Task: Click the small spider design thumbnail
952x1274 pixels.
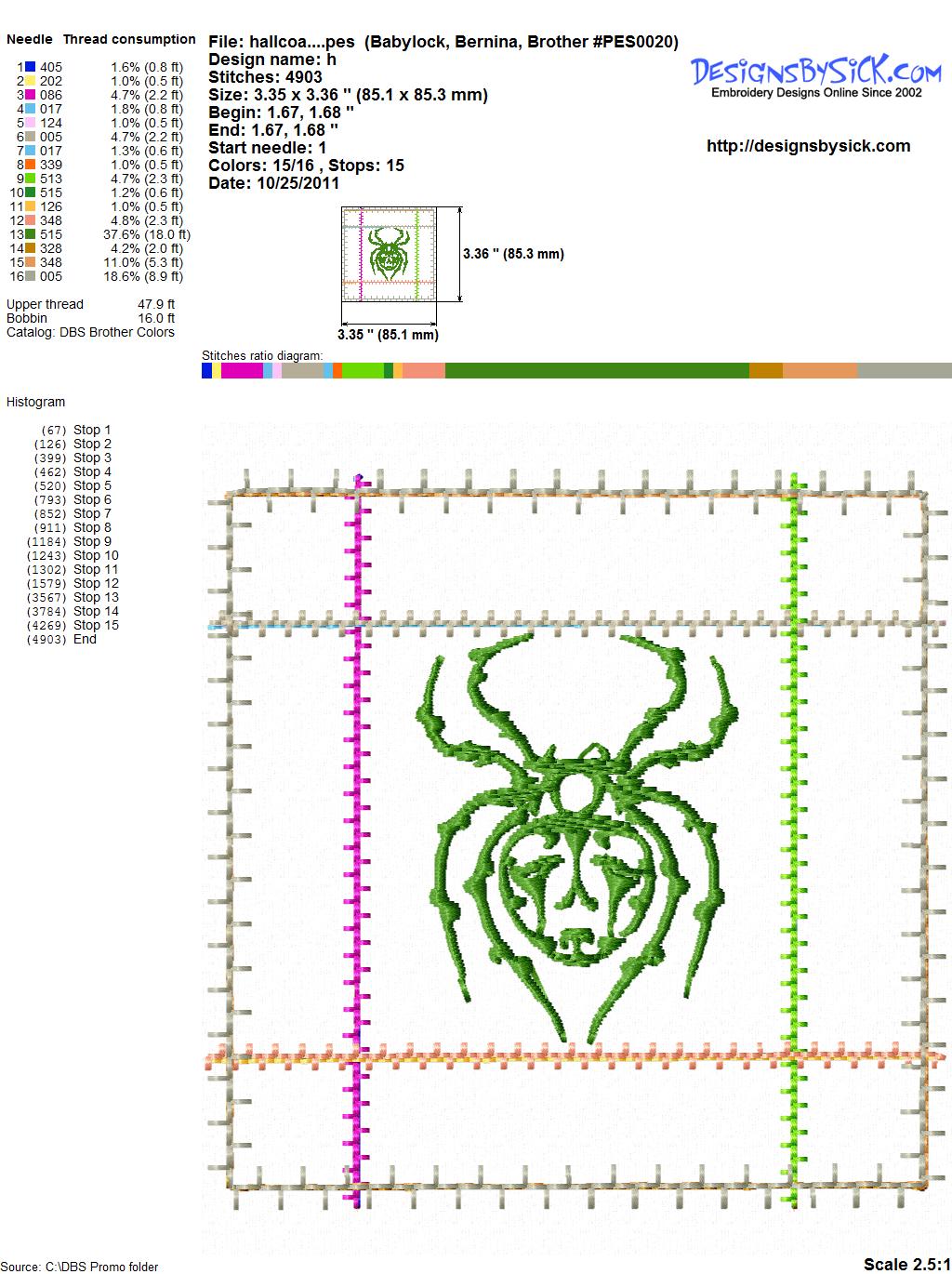Action: click(x=389, y=254)
